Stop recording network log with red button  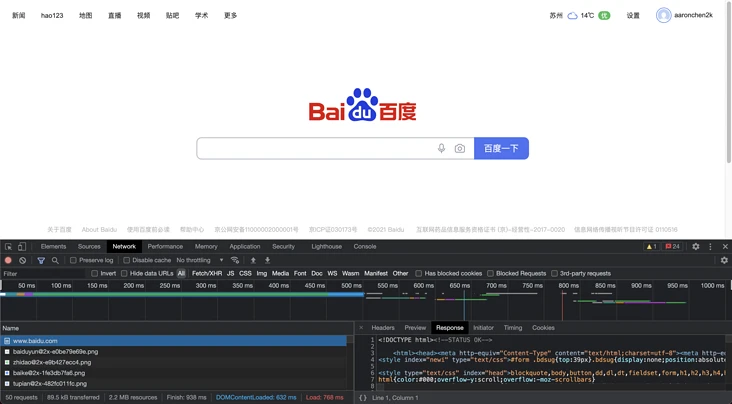tap(8, 260)
